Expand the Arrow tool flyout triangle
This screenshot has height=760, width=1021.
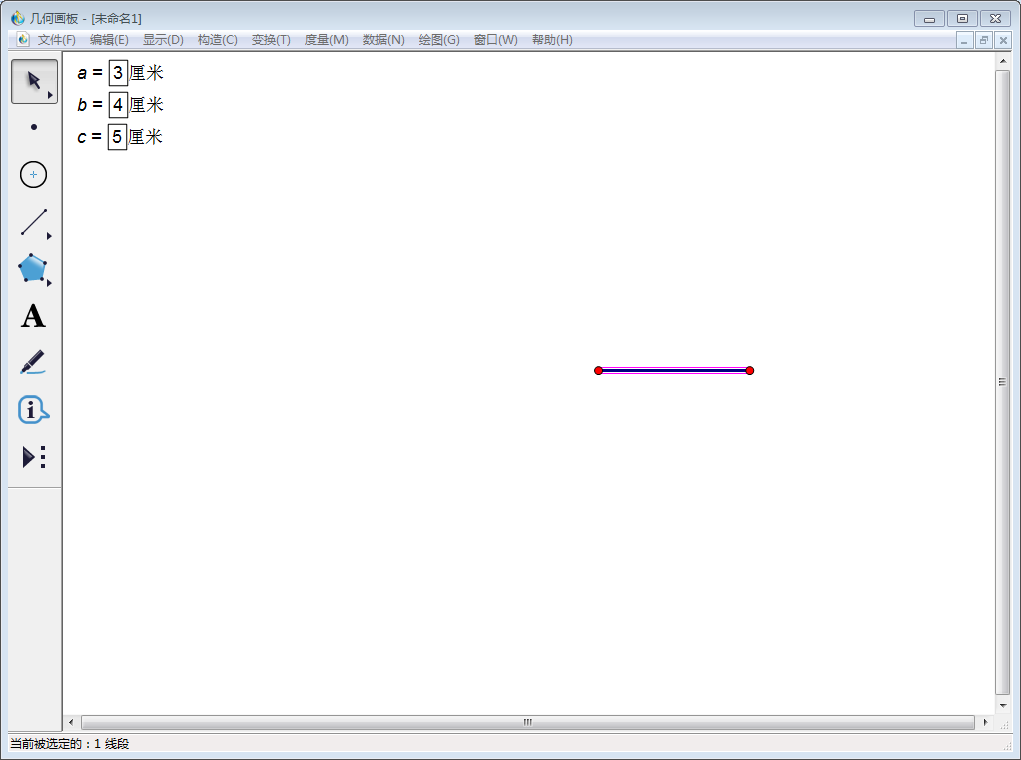[x=50, y=96]
